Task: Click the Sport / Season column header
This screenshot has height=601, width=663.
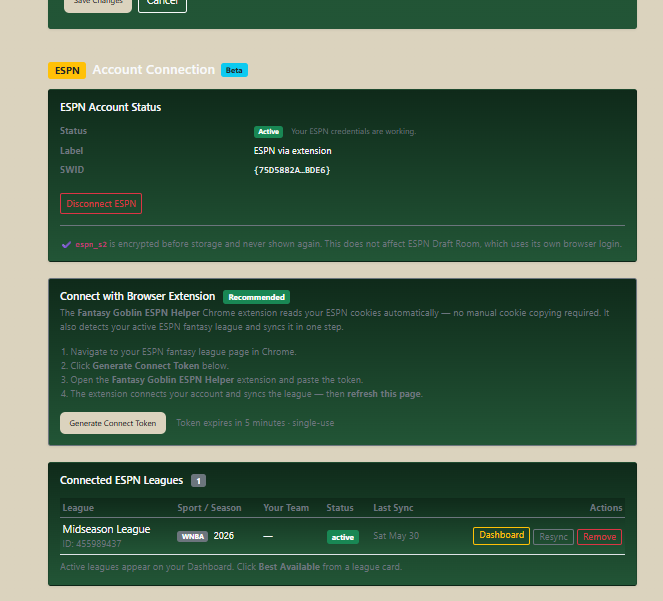Action: [x=209, y=508]
